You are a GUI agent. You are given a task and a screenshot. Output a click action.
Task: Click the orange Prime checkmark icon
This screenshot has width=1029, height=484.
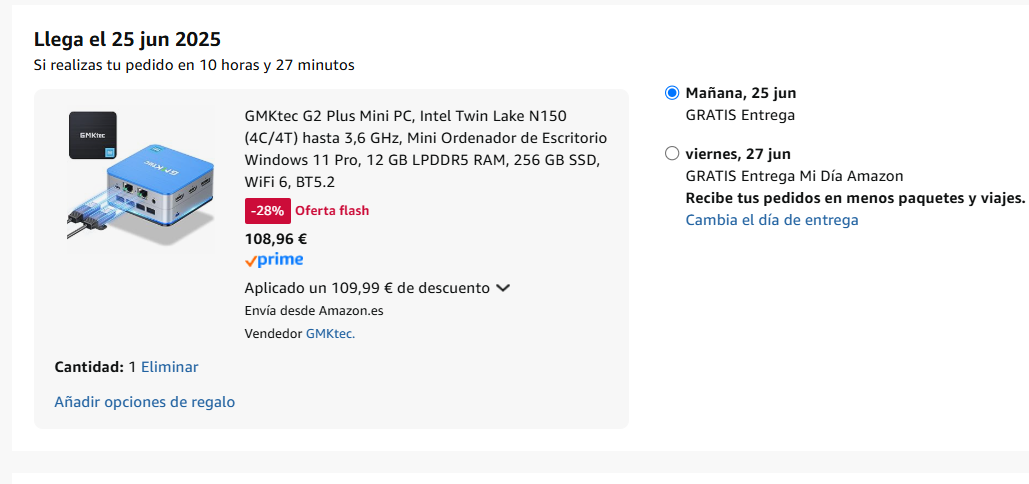(250, 261)
